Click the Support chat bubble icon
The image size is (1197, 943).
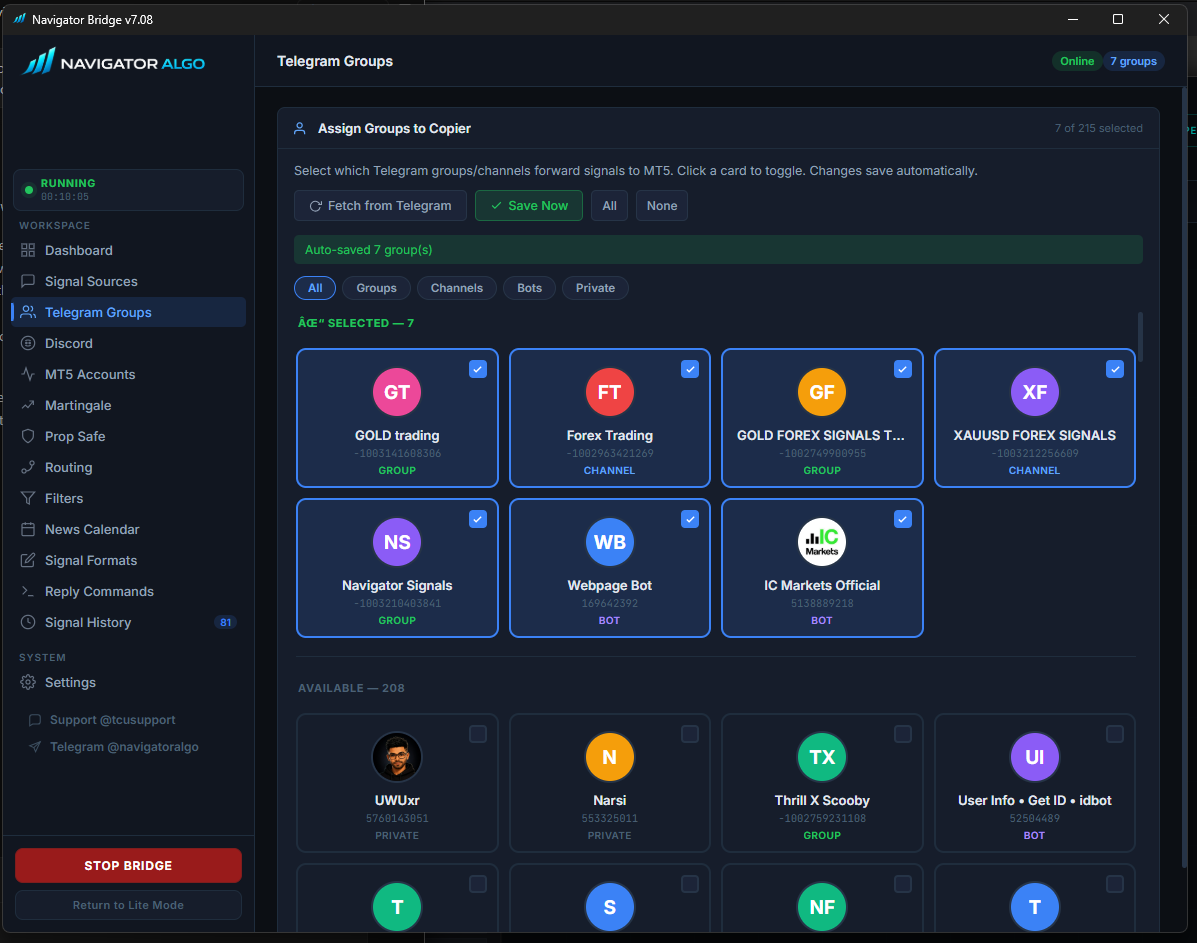(x=34, y=720)
